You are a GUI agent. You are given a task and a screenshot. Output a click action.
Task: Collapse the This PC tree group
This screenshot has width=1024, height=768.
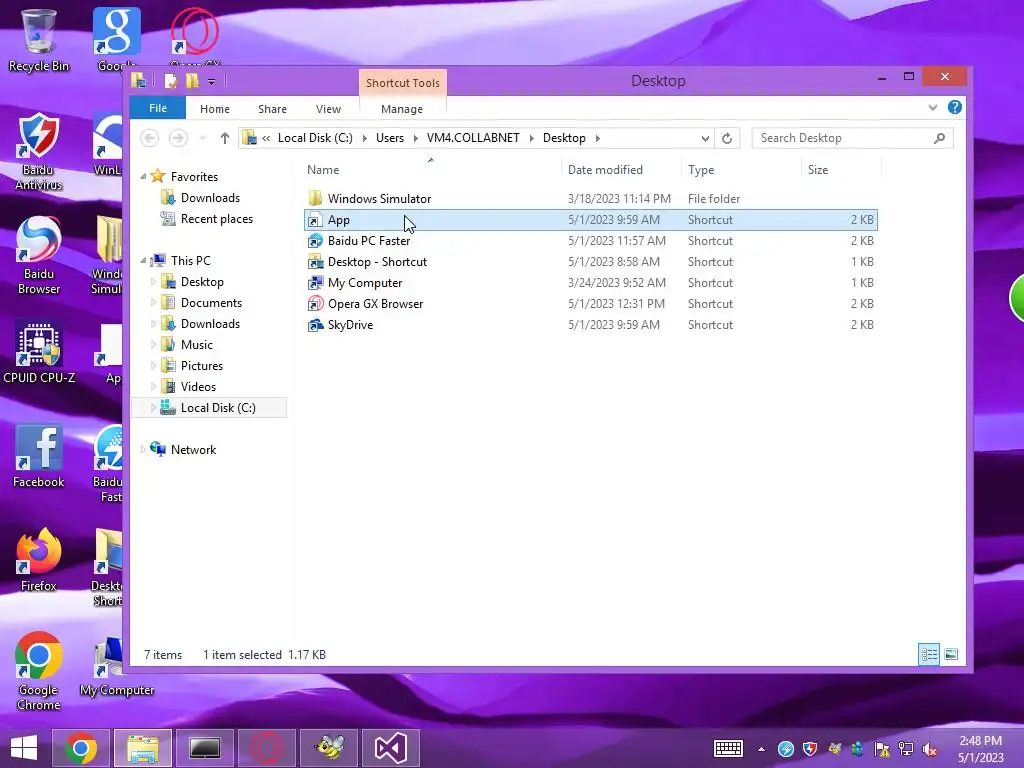tap(143, 261)
